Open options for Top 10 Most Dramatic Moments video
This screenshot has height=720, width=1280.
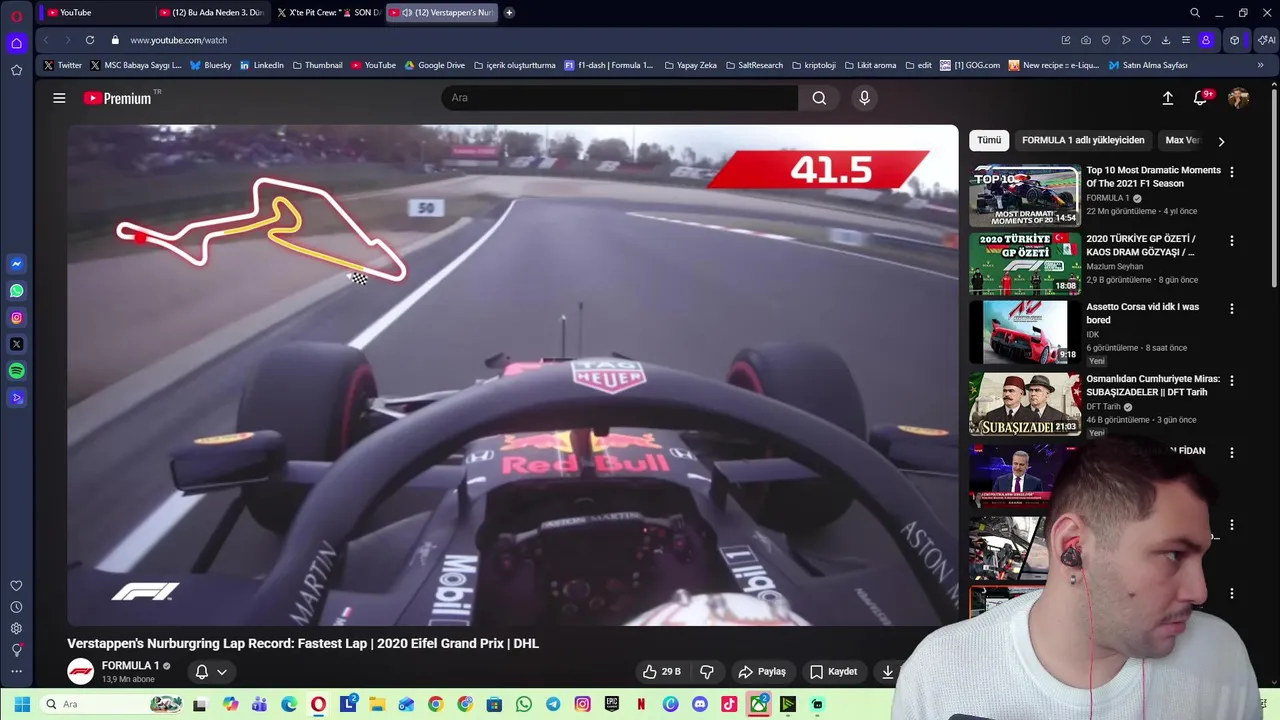[x=1232, y=172]
